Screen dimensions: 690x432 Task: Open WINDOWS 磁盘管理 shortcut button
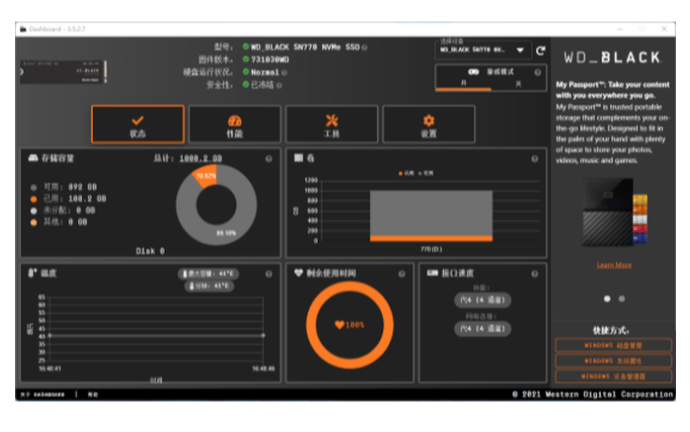coord(613,345)
